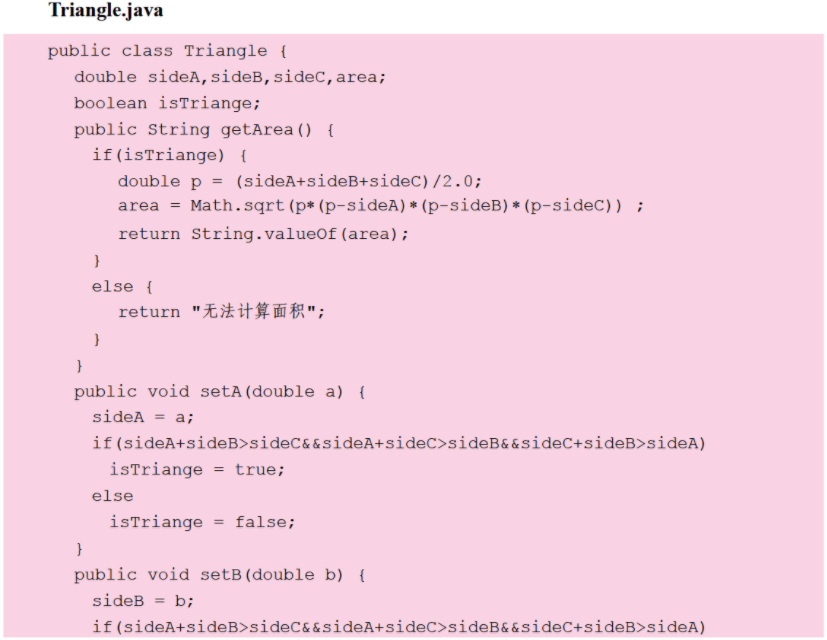This screenshot has height=640, width=827.
Task: Click the 'public class Triangle' declaration line
Action: pyautogui.click(x=168, y=51)
